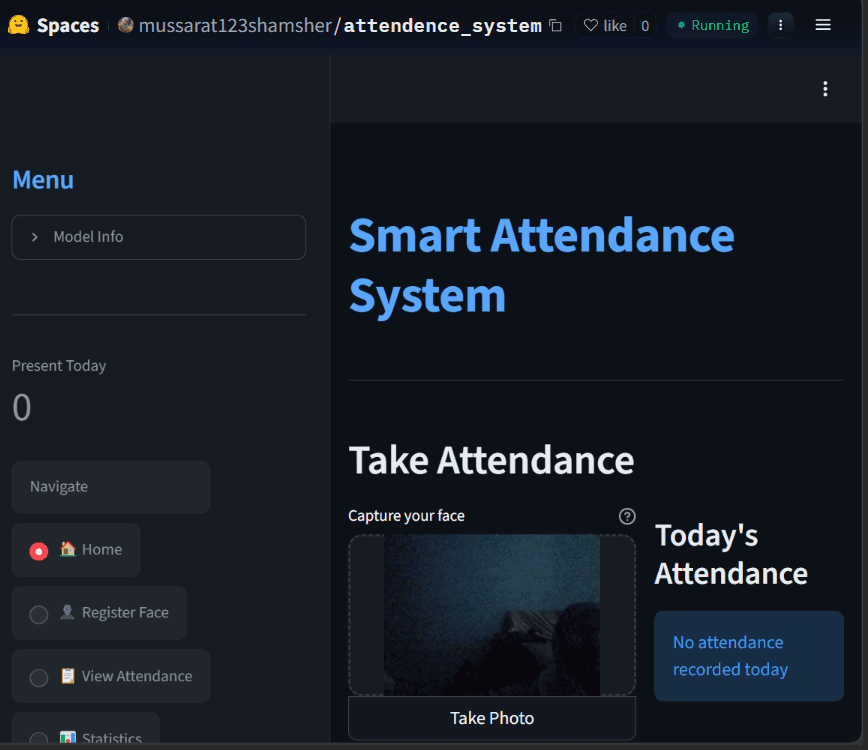Click the chart icon beside Statistics
This screenshot has height=750, width=868.
[x=68, y=738]
